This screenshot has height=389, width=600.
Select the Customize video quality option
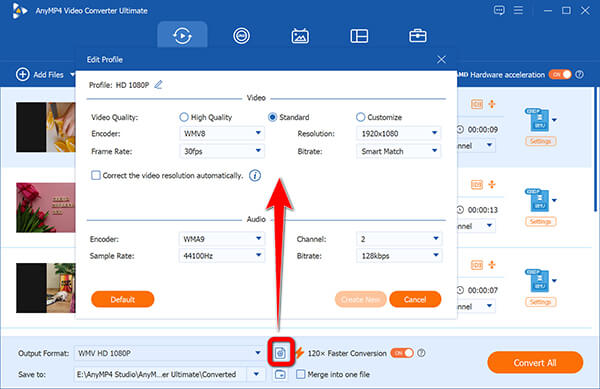(360, 117)
